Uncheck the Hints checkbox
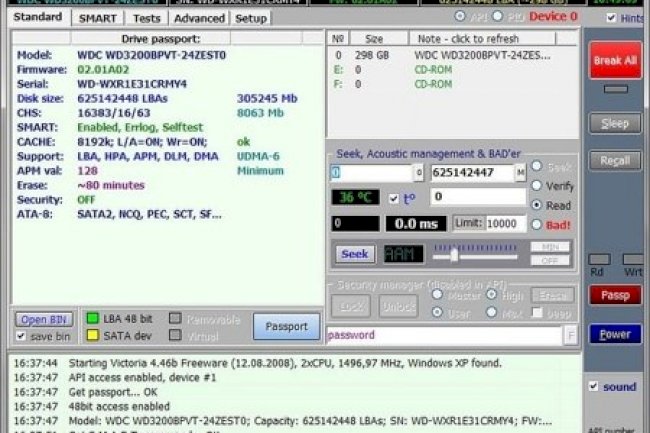 click(611, 18)
